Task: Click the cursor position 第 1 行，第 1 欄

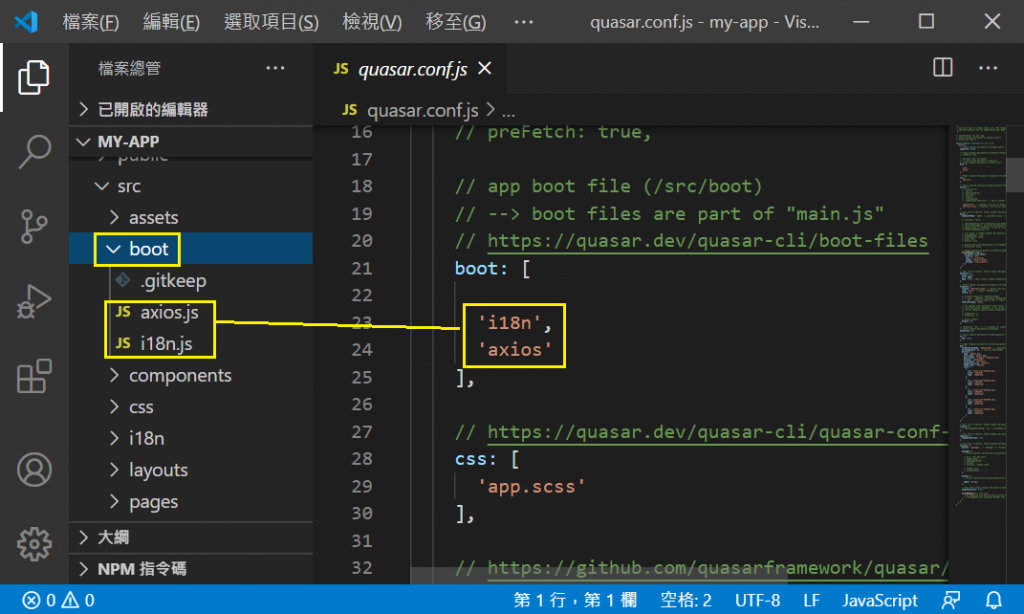Action: [575, 600]
